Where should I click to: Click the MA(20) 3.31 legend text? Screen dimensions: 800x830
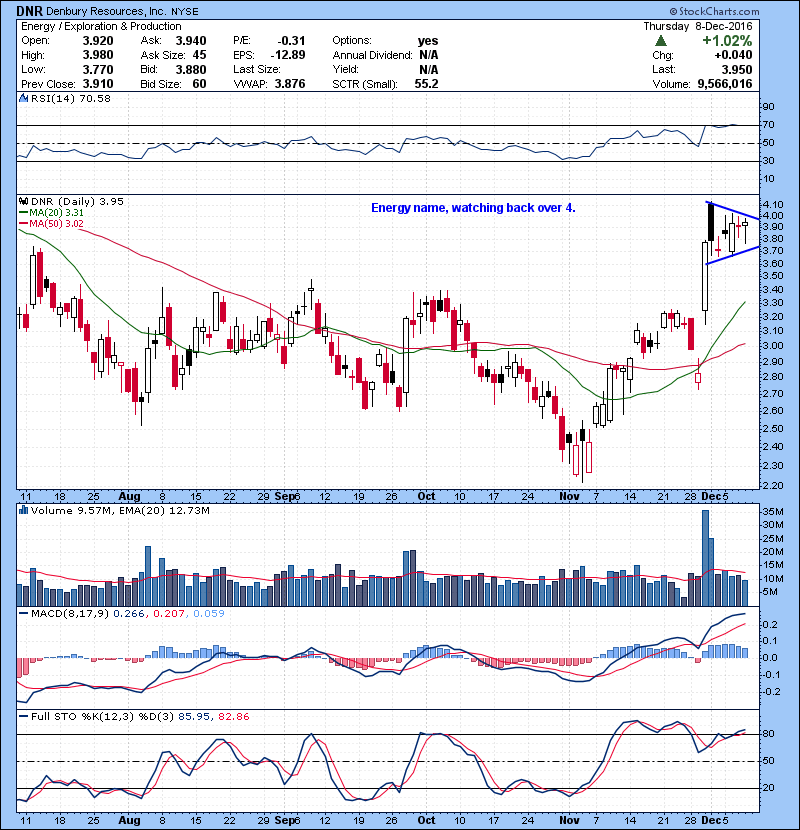(56, 212)
